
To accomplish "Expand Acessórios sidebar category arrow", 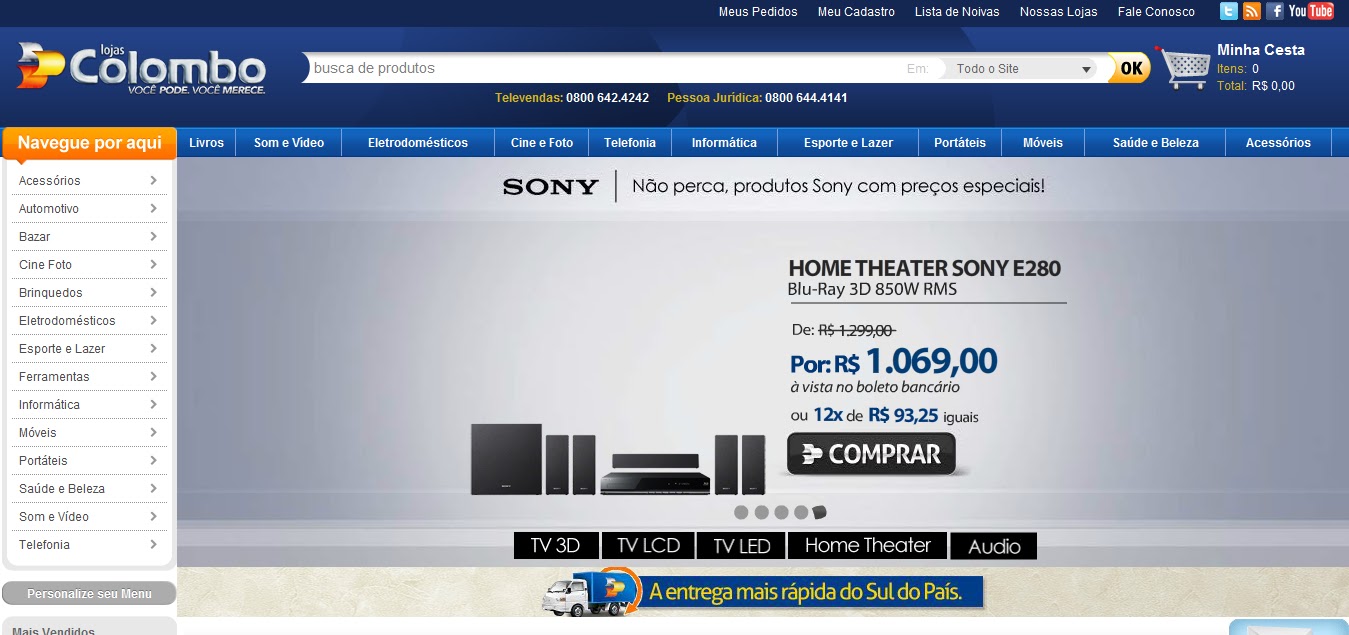I will click(153, 181).
